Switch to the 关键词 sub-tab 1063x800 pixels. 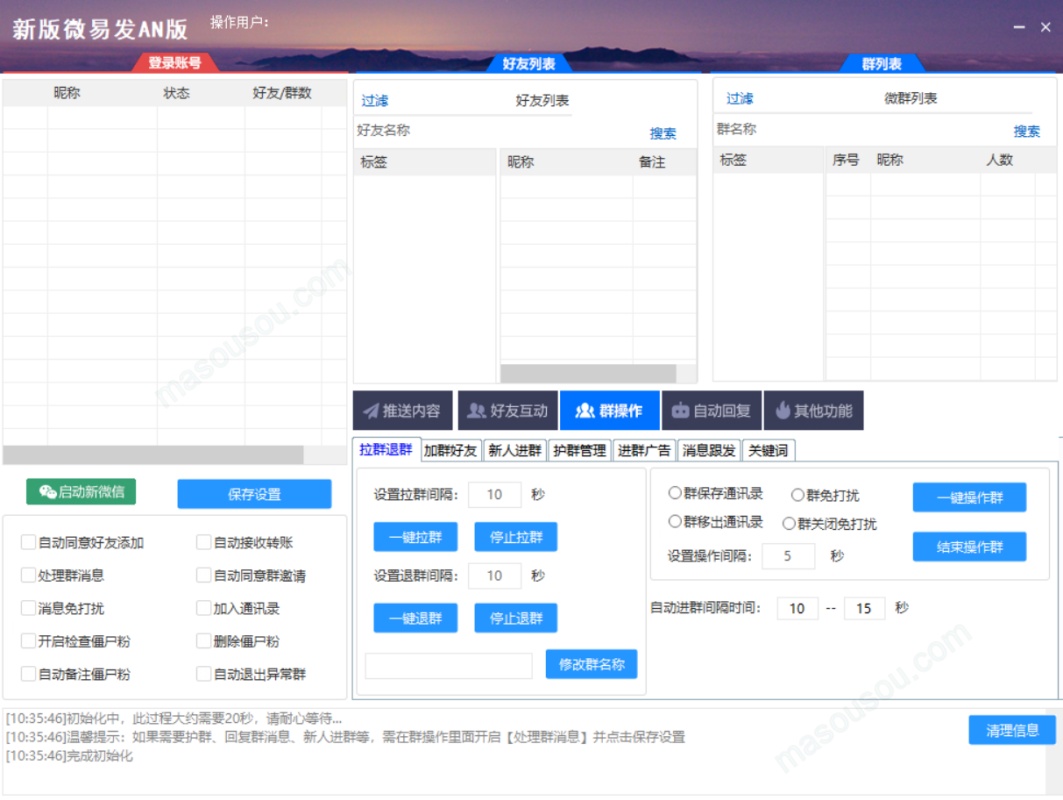[768, 450]
